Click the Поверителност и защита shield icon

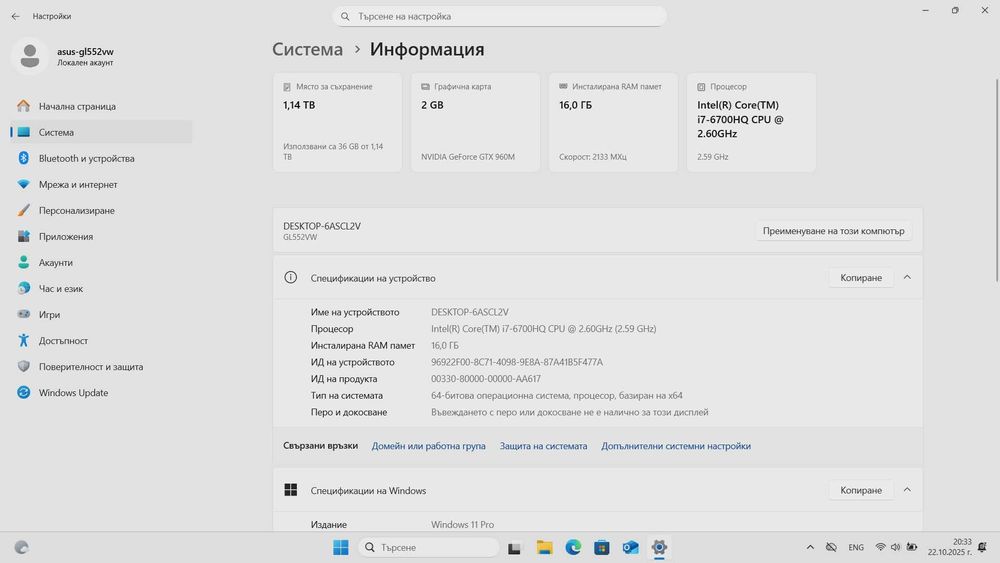24,367
